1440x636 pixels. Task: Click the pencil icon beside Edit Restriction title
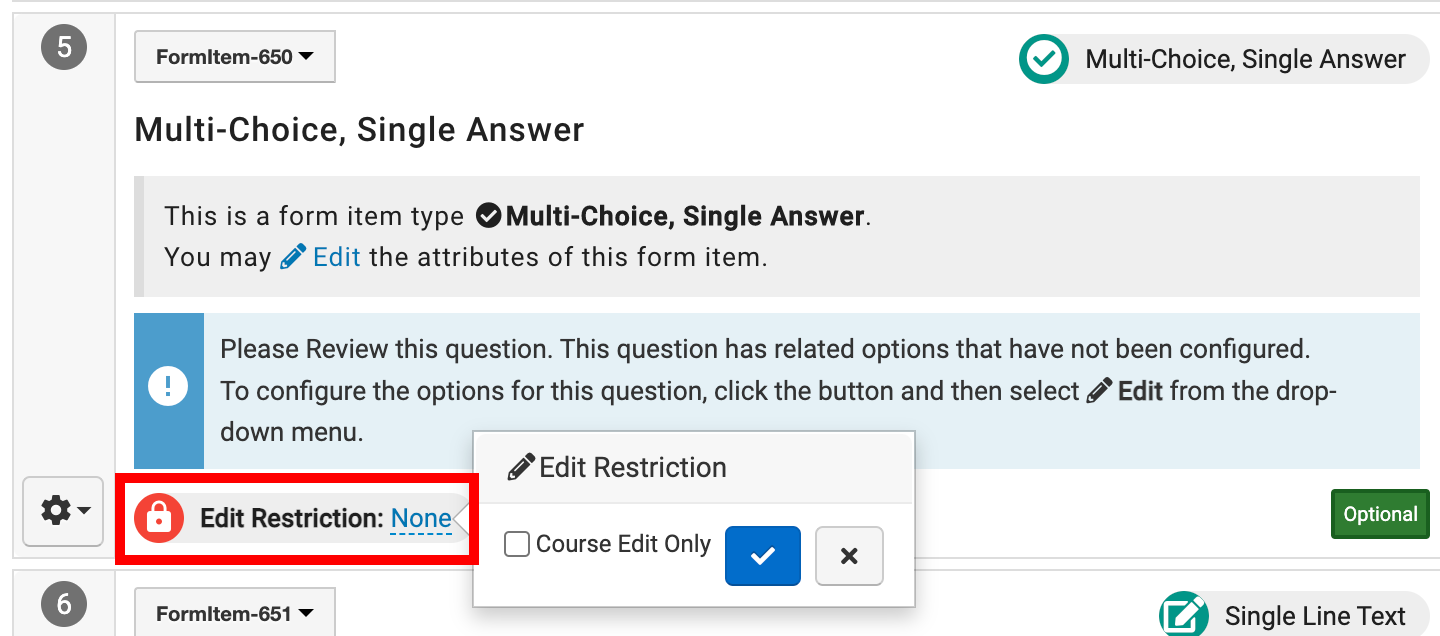tap(521, 467)
